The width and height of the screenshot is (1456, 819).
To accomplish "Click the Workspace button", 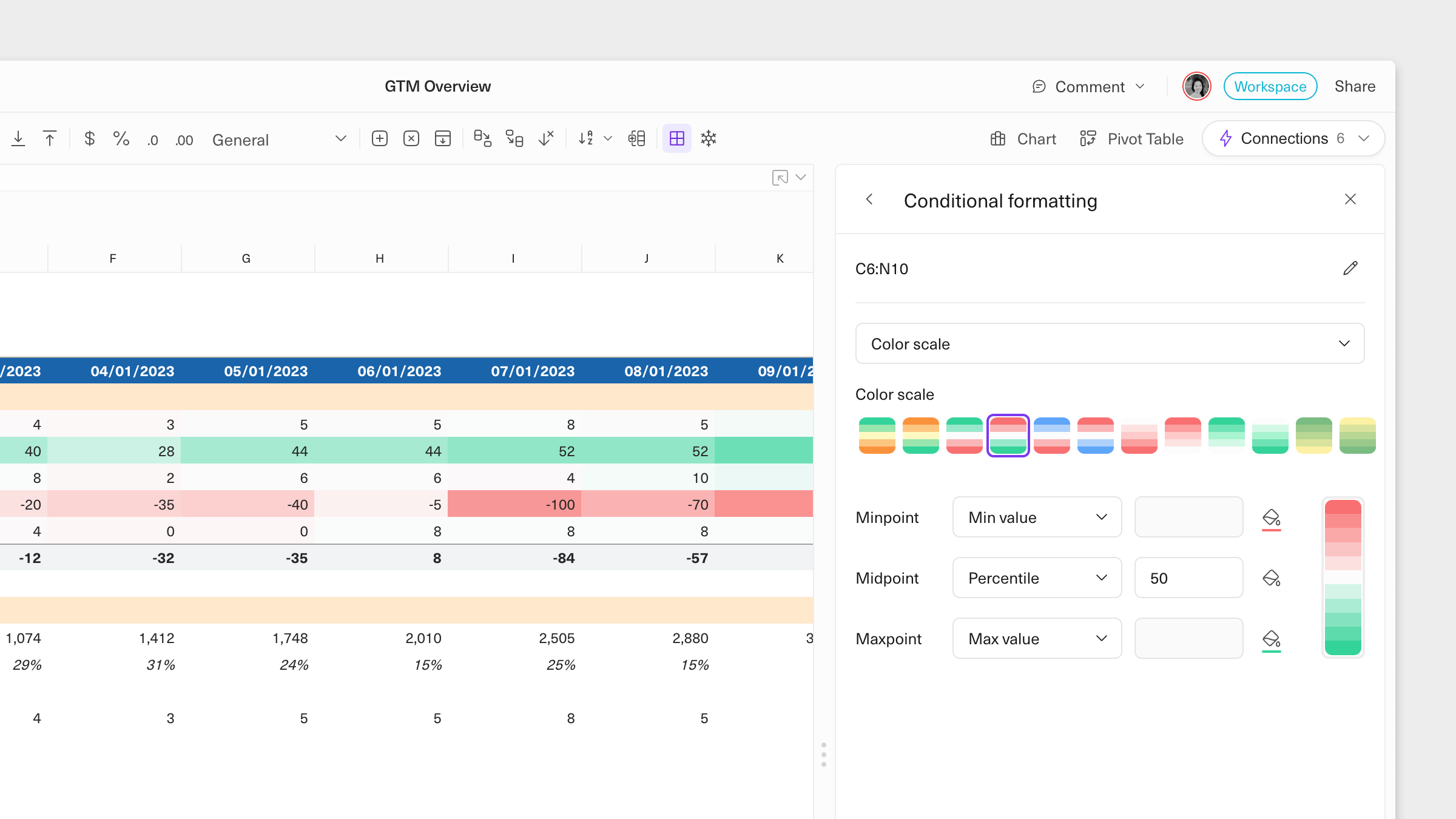I will [x=1270, y=86].
